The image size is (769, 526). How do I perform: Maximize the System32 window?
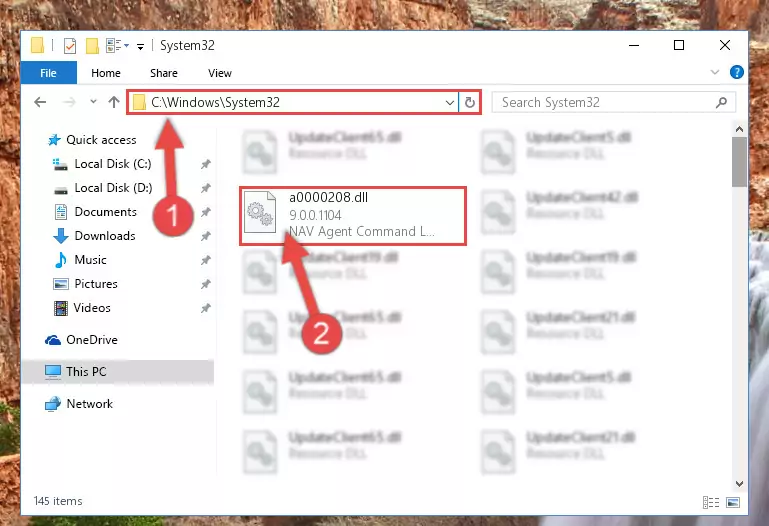click(679, 46)
